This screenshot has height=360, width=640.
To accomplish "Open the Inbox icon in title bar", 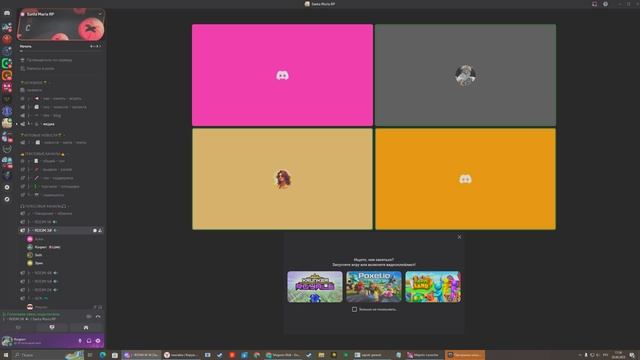I will point(594,4).
